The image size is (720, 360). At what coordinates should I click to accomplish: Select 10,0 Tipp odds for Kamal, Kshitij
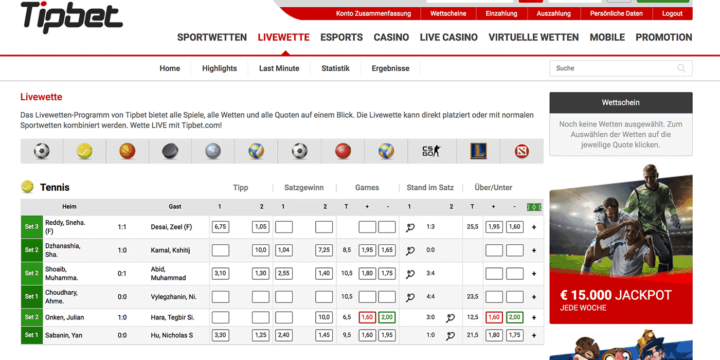260,250
